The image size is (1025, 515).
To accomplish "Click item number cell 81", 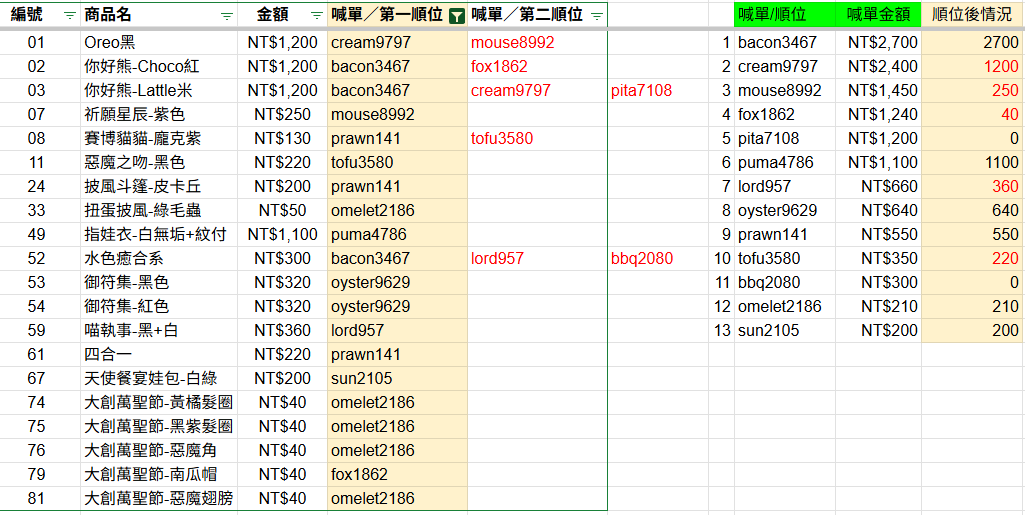I will click(x=37, y=499).
